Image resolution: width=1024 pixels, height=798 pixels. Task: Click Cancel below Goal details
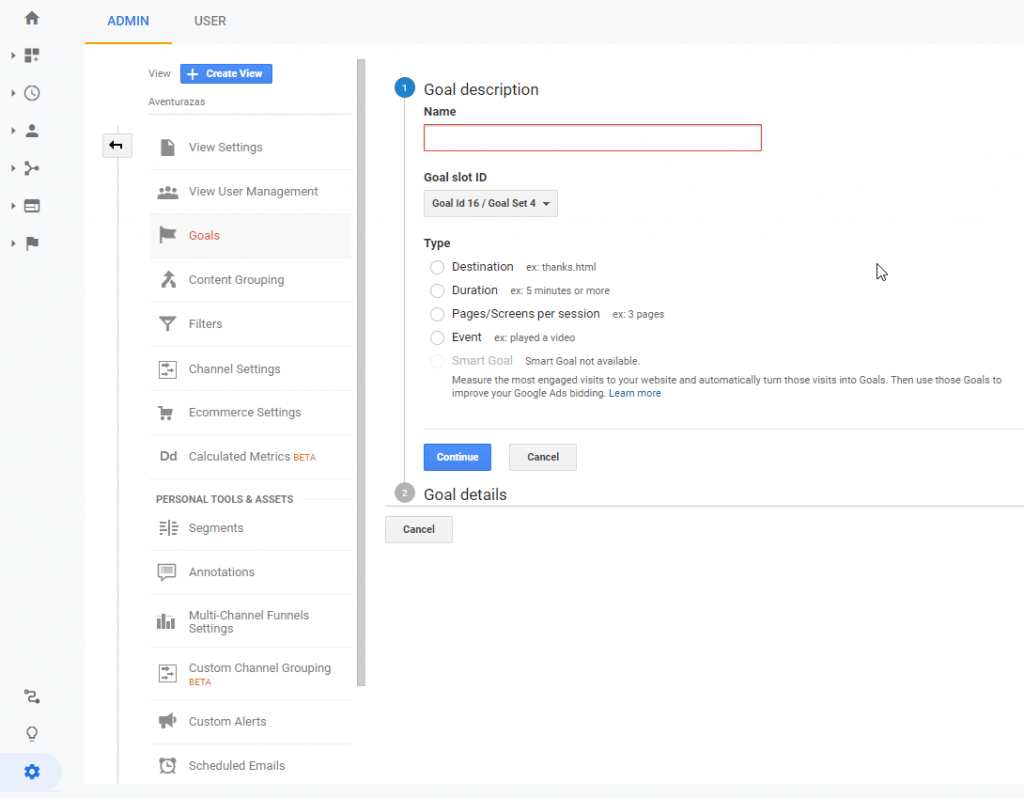(x=419, y=530)
